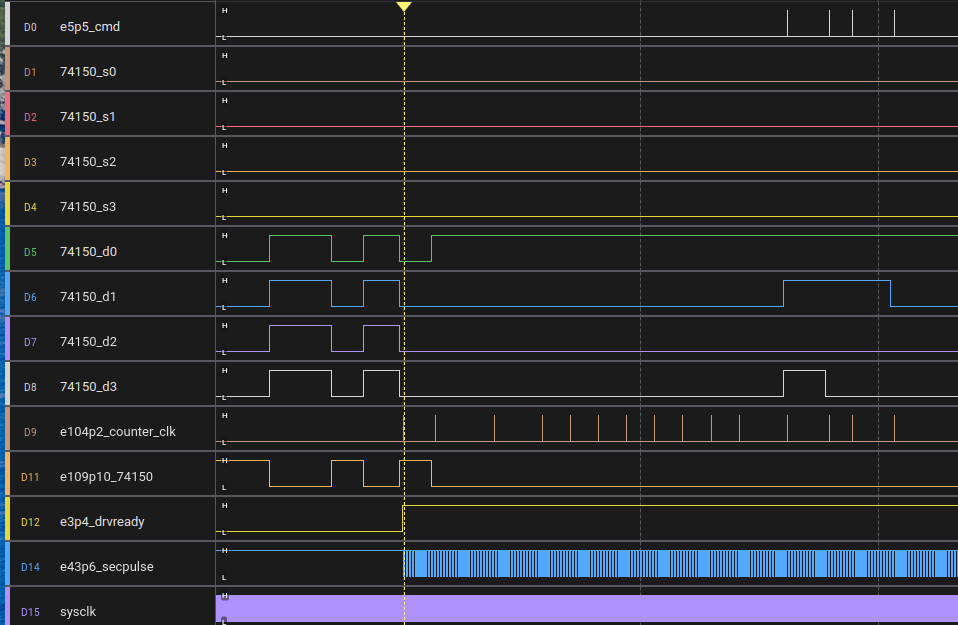Select the 74150_d2 channel label
Screen dimensions: 958x625
(89, 342)
